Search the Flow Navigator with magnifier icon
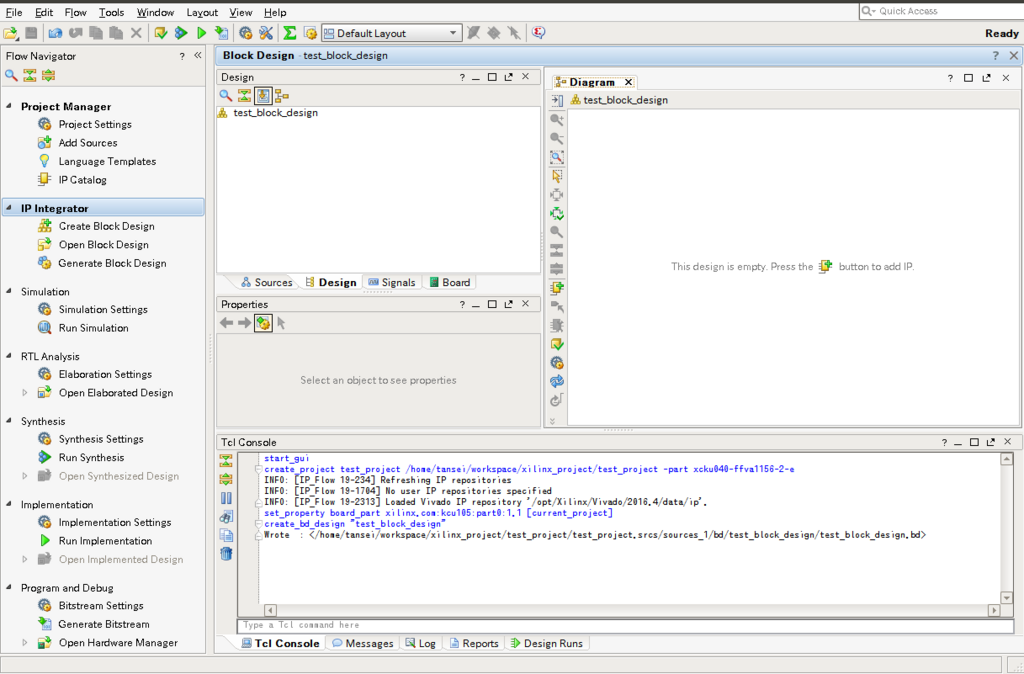The width and height of the screenshot is (1024, 674). tap(11, 76)
